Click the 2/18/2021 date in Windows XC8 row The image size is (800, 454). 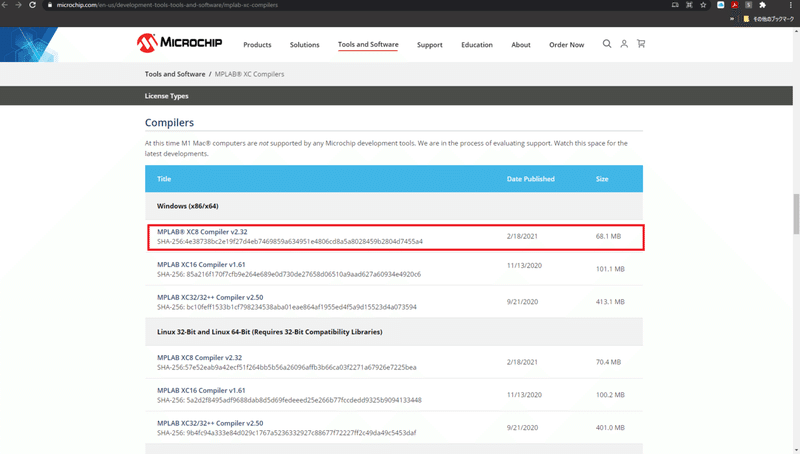(522, 236)
